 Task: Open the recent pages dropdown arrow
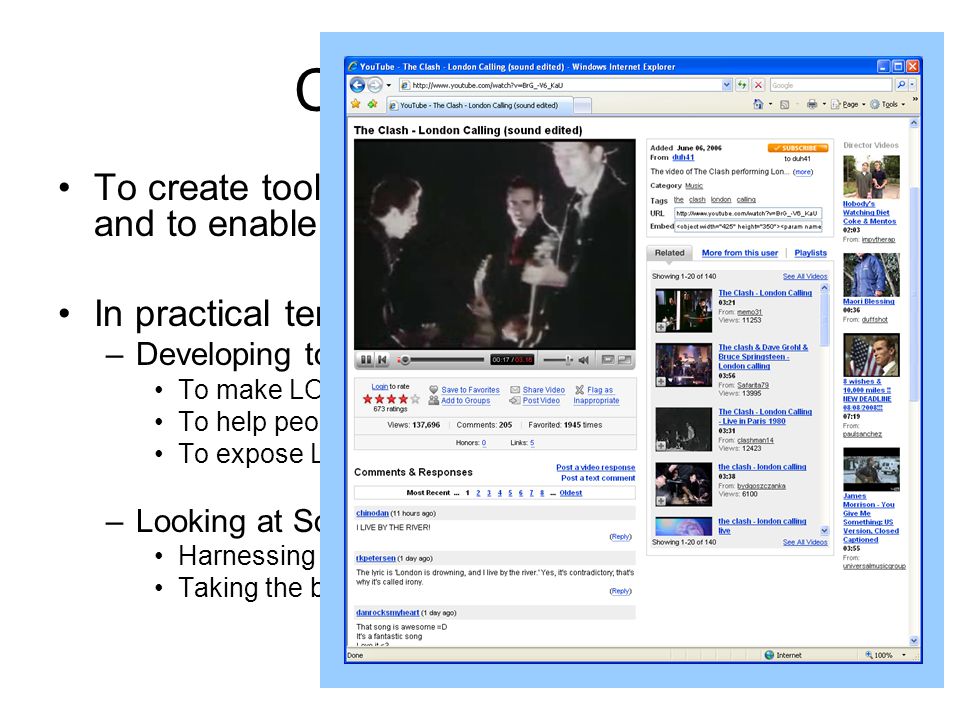point(388,85)
